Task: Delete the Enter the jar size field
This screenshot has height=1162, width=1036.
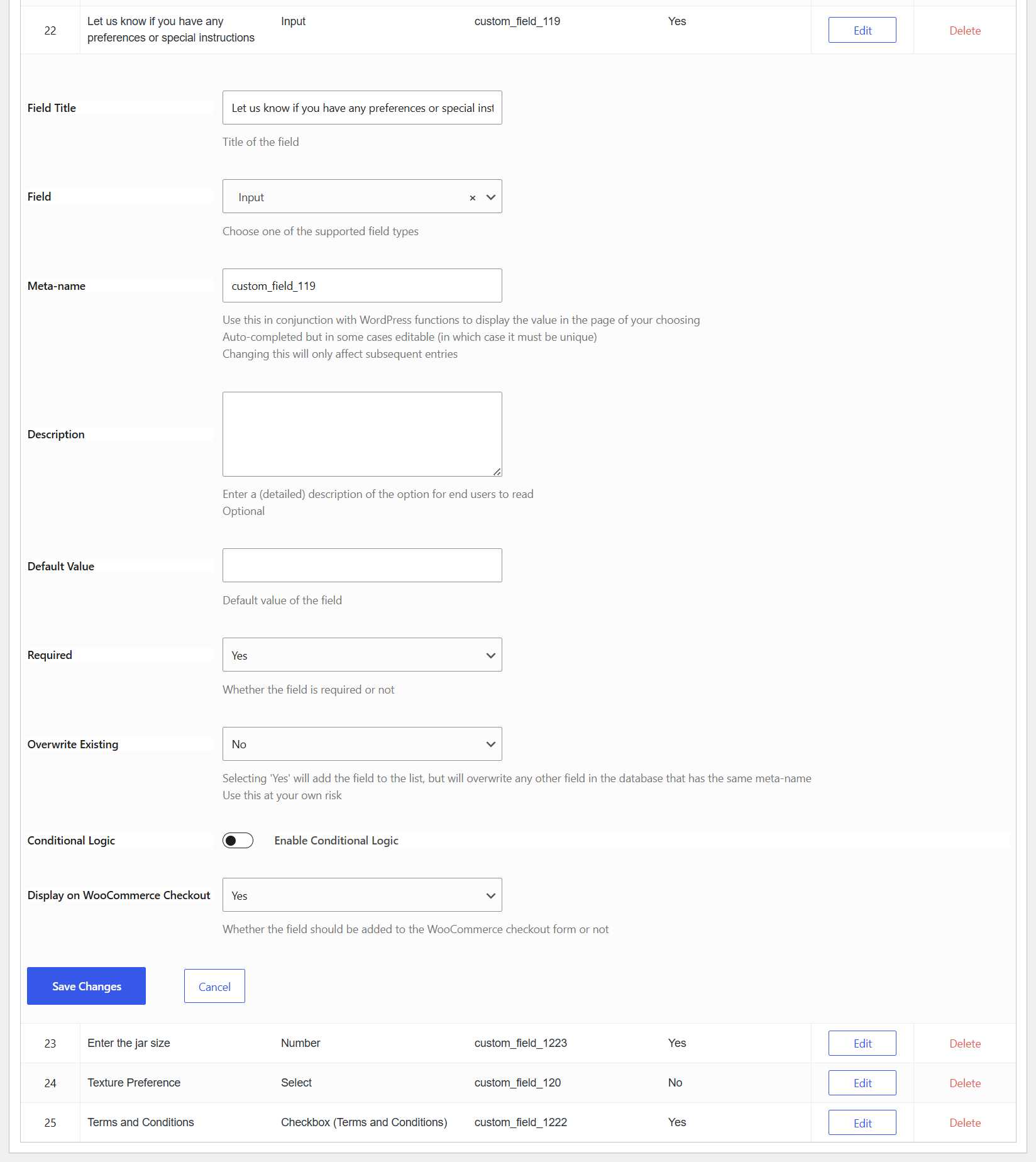Action: [x=965, y=1044]
